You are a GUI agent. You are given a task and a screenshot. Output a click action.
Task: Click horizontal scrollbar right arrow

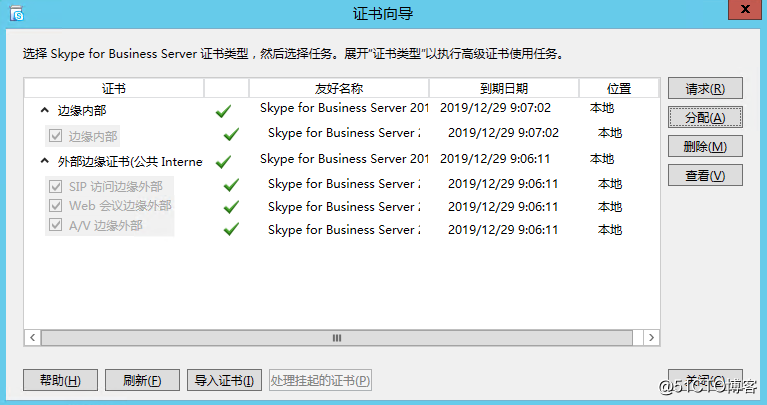point(651,338)
